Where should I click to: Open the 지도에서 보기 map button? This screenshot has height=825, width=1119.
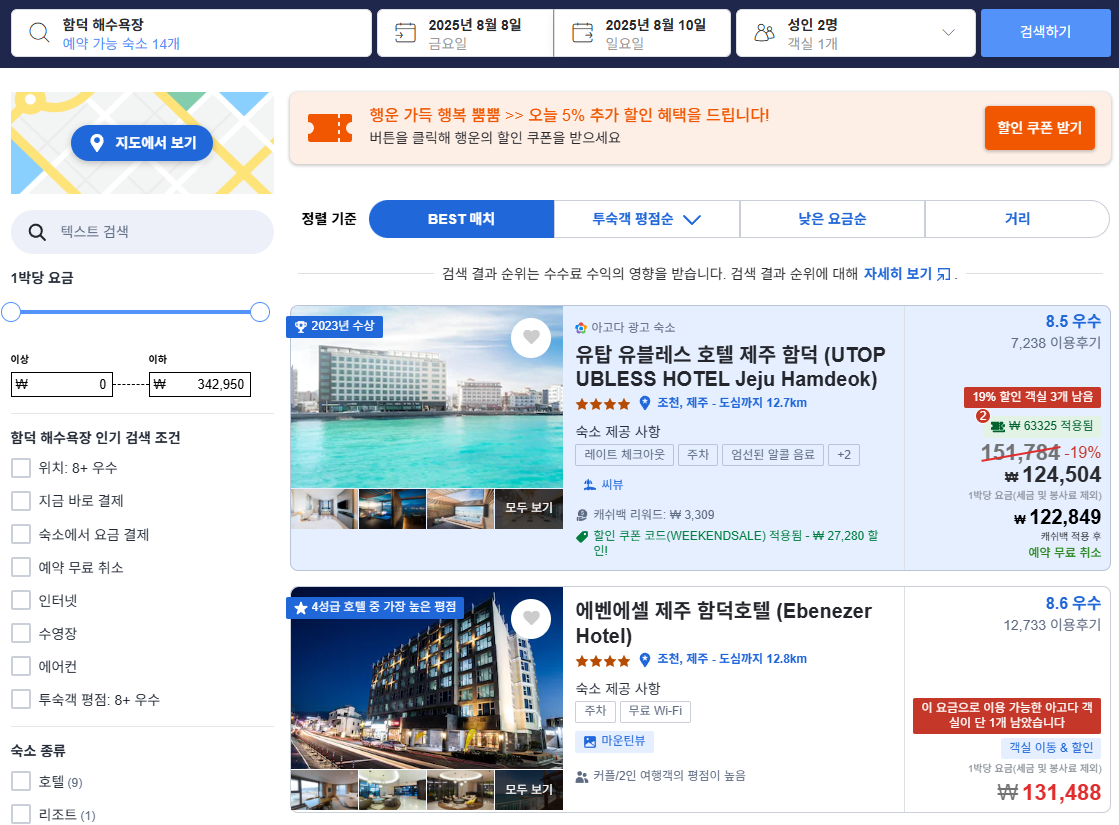[x=142, y=143]
